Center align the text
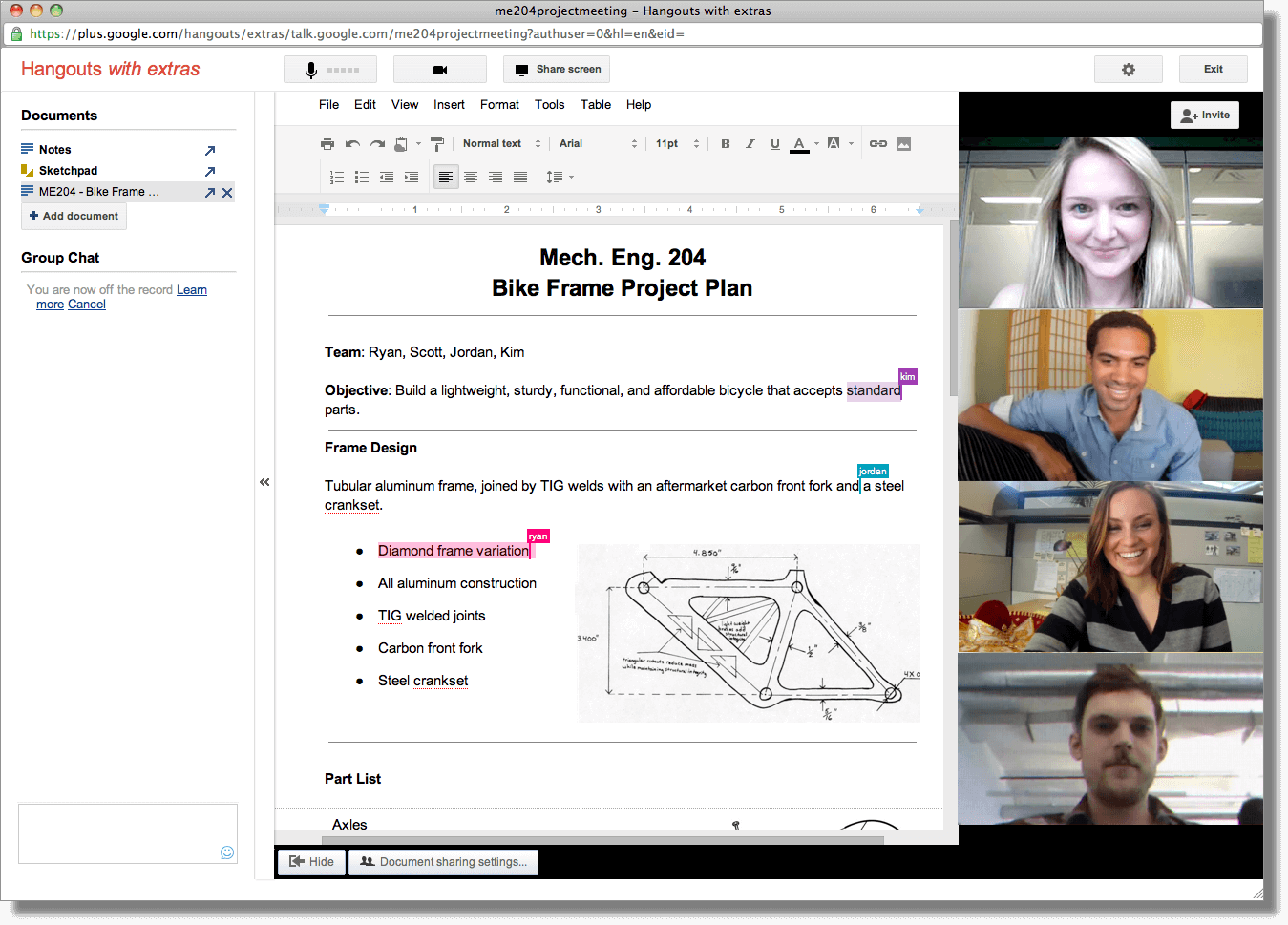 click(471, 178)
